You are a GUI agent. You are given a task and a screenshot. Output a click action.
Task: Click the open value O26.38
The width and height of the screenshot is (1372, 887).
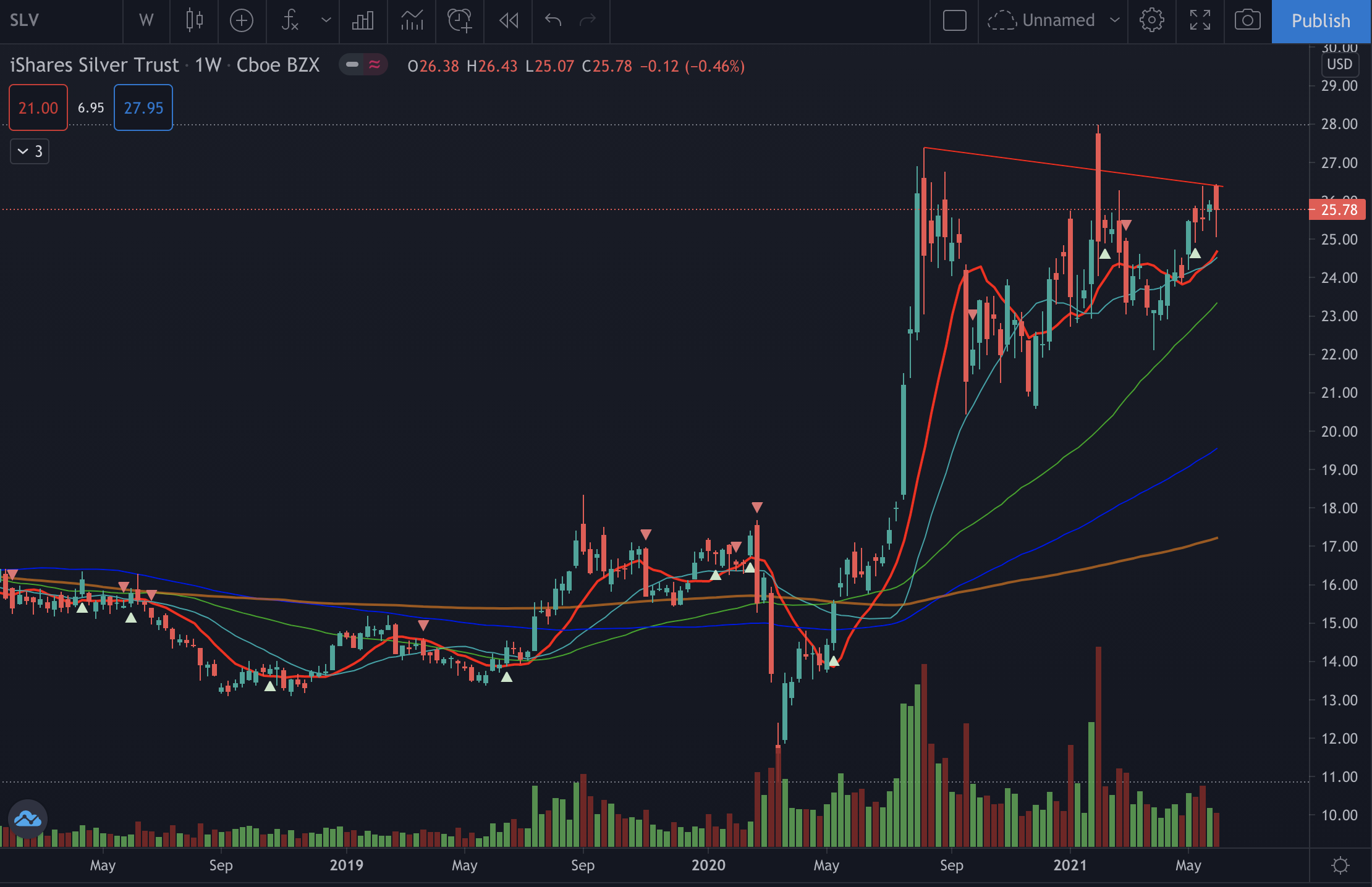[433, 66]
